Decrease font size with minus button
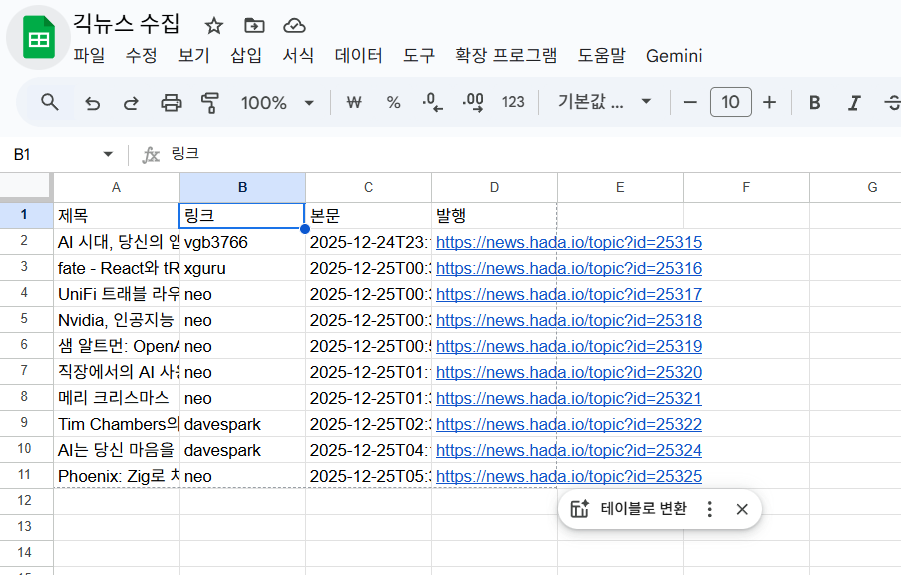This screenshot has height=575, width=901. (x=690, y=102)
